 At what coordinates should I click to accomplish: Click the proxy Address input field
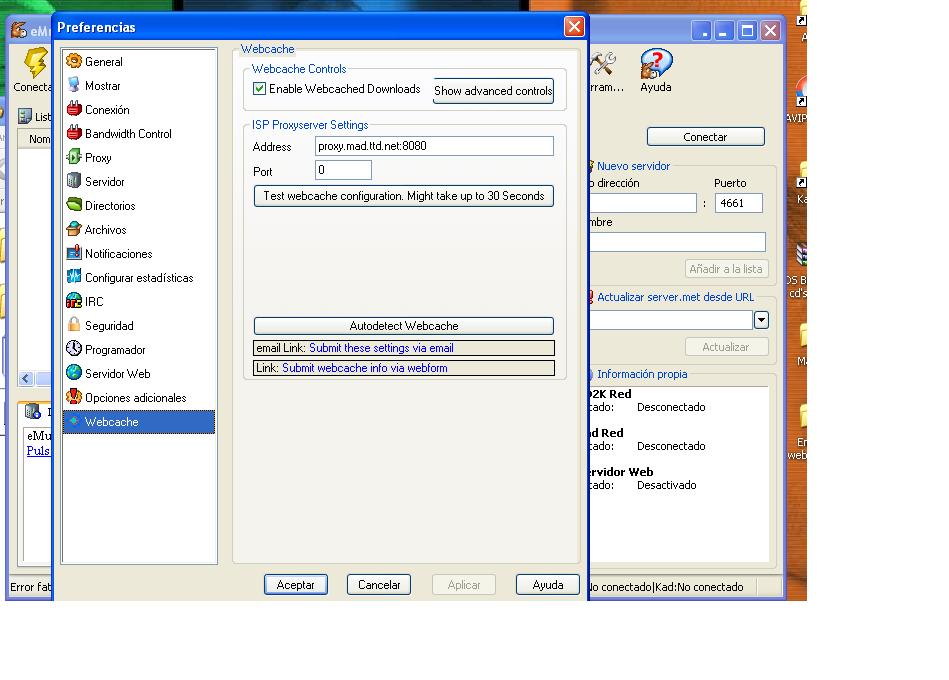point(435,146)
